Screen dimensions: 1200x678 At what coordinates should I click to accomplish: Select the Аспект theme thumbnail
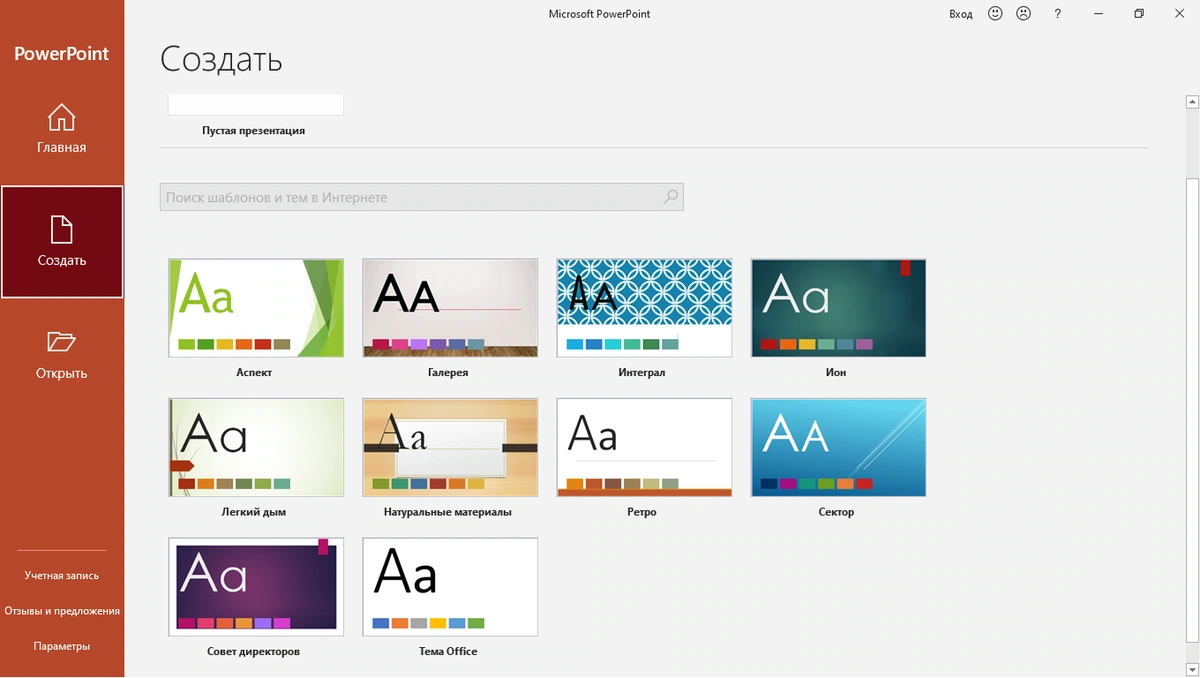pos(256,308)
